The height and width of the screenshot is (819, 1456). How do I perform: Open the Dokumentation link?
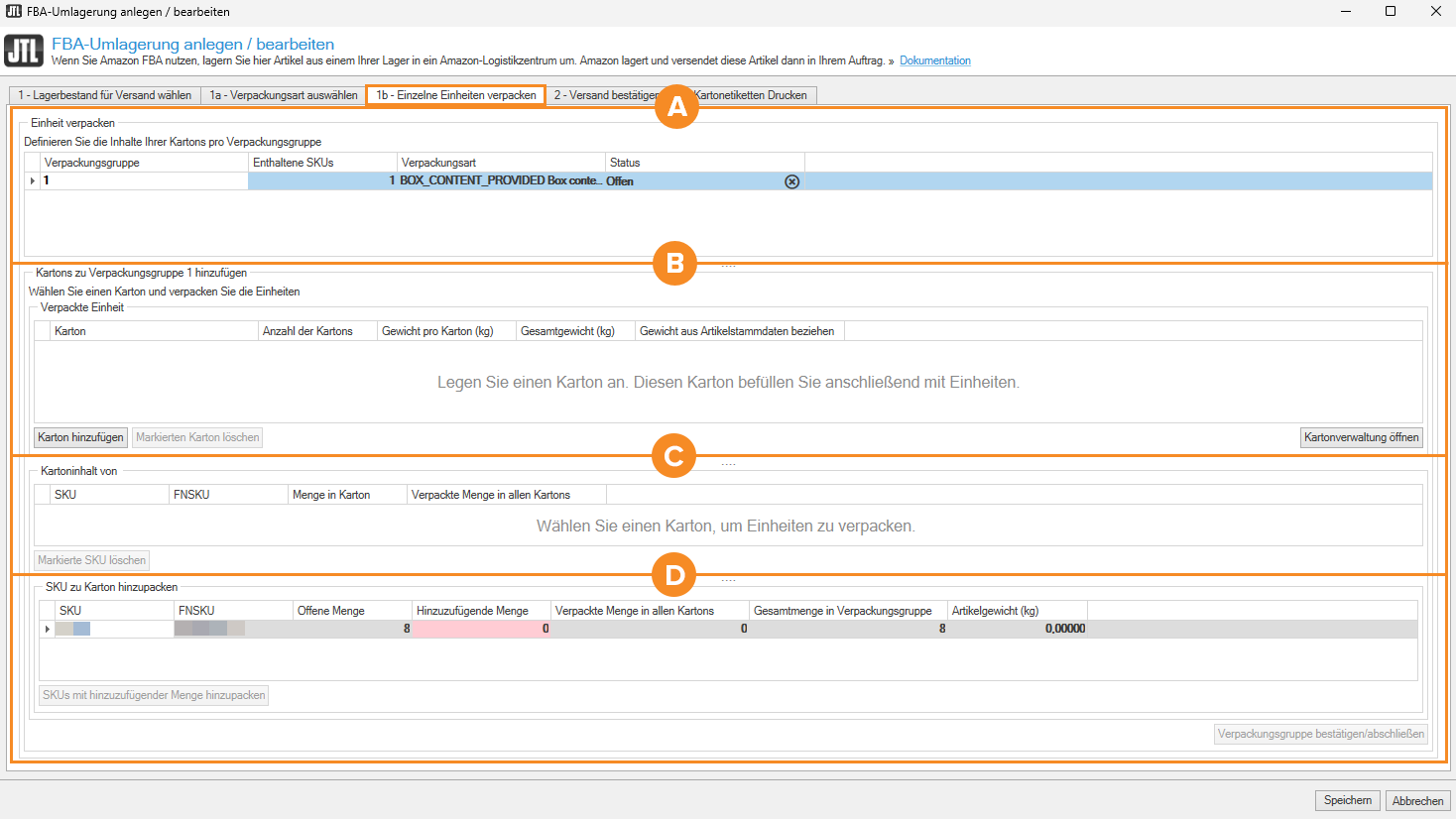pyautogui.click(x=934, y=60)
